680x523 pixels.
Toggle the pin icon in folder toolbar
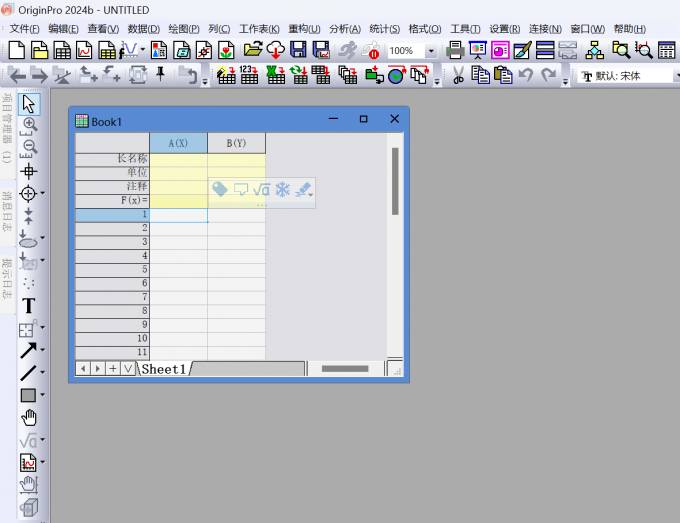pyautogui.click(x=160, y=74)
